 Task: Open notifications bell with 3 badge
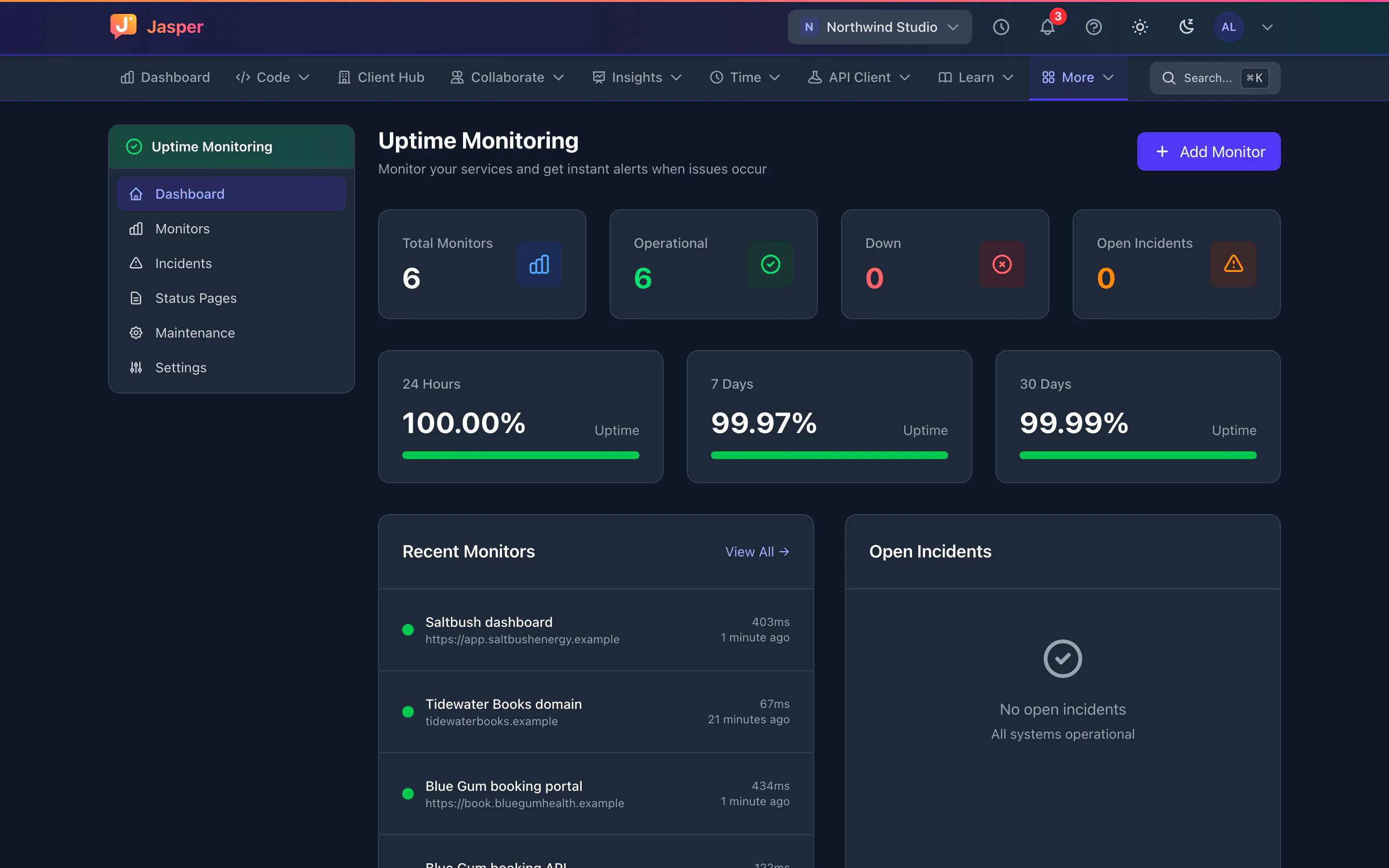(1048, 27)
